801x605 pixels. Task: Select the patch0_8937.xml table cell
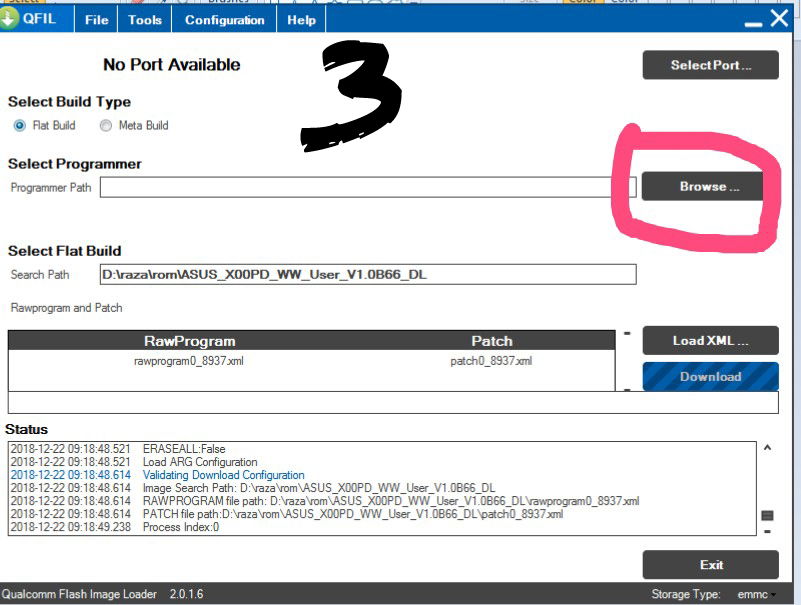coord(491,361)
